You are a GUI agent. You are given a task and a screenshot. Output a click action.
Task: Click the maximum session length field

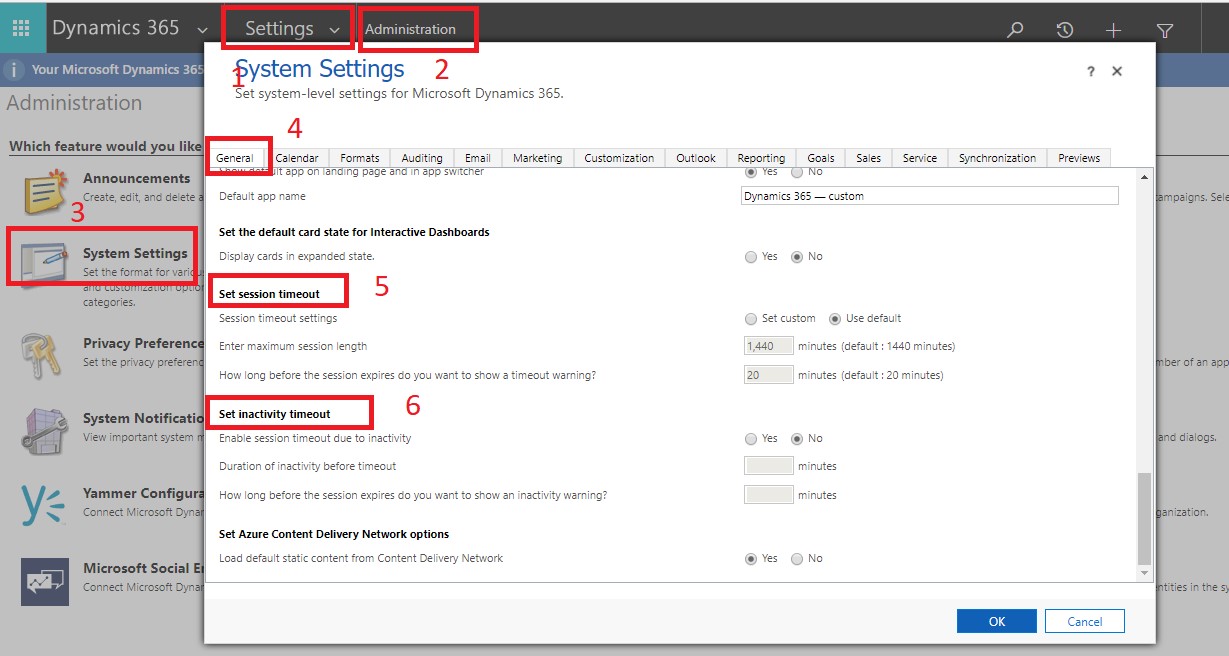[x=769, y=346]
